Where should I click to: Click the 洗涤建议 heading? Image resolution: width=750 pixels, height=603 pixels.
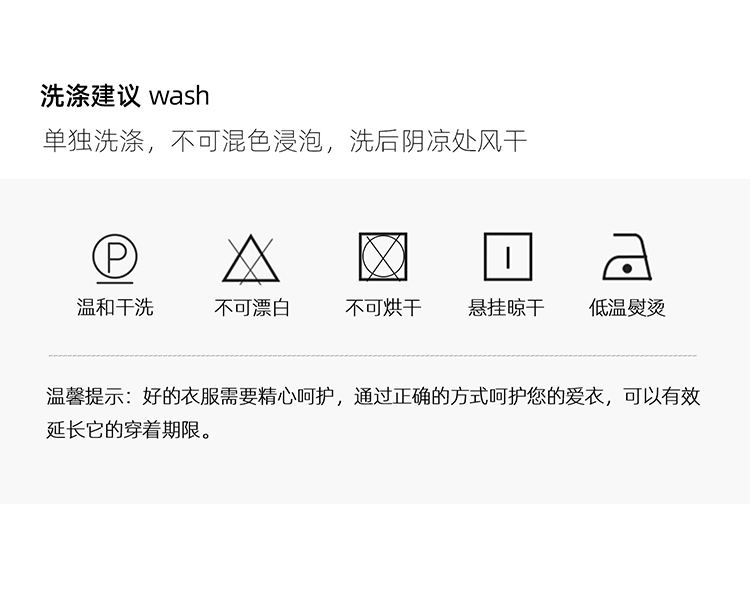(x=90, y=96)
